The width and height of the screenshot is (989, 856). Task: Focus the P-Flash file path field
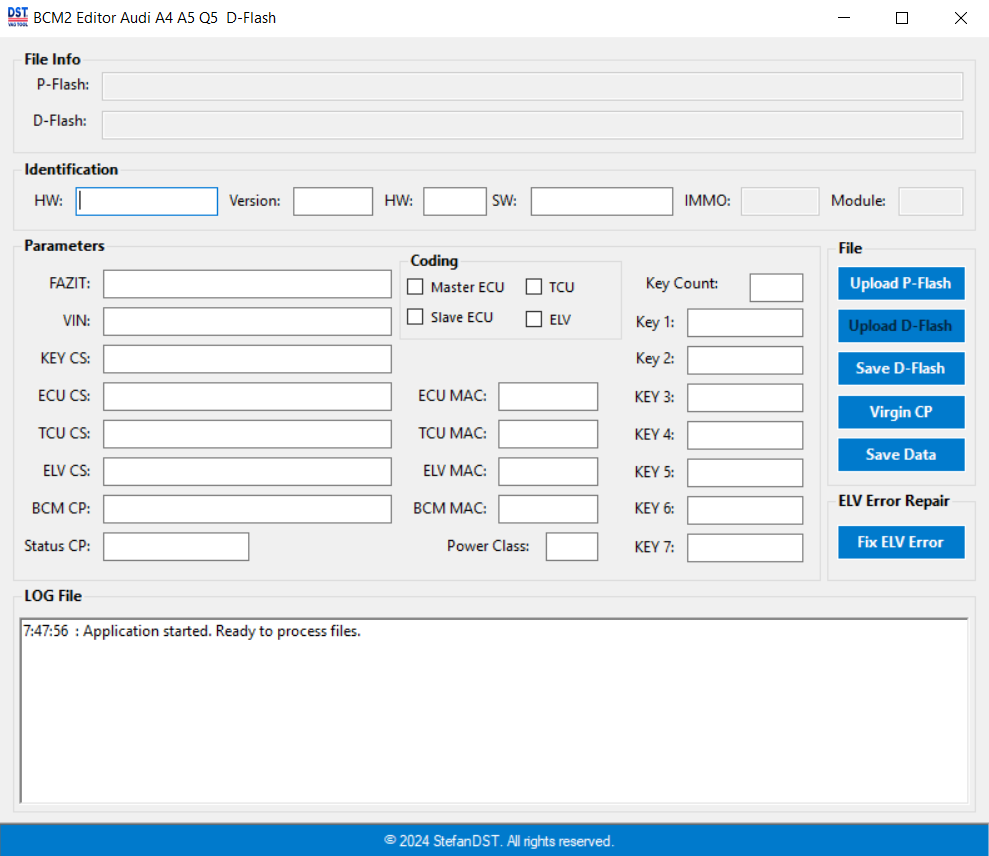(x=532, y=86)
